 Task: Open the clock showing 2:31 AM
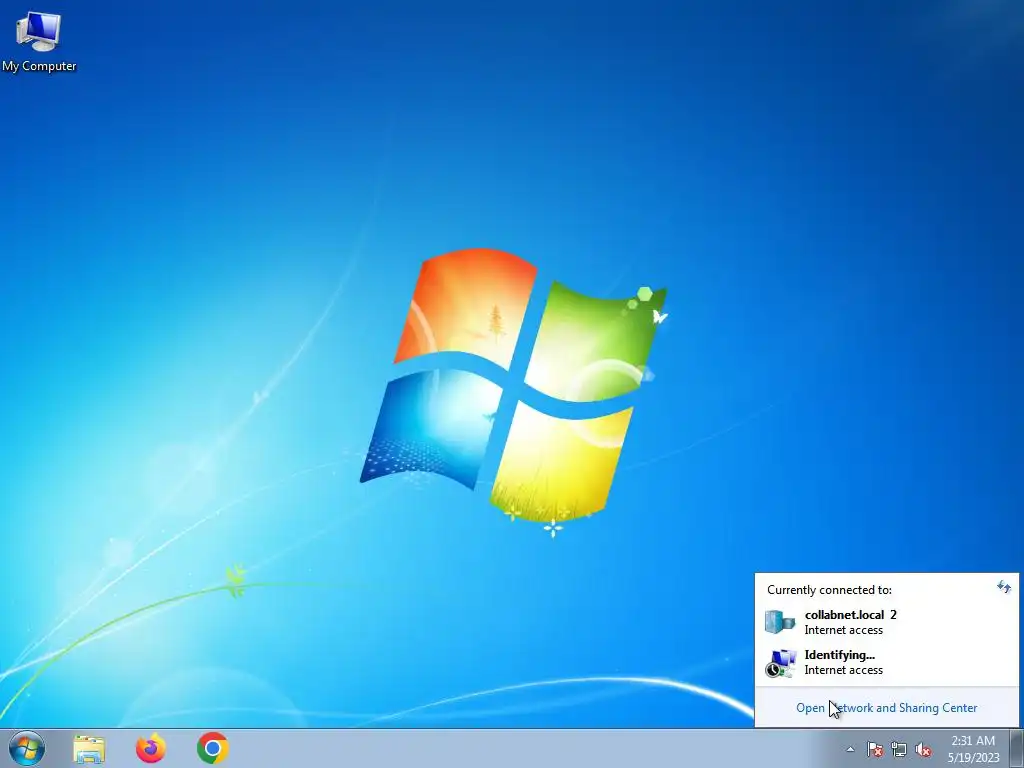click(x=973, y=749)
